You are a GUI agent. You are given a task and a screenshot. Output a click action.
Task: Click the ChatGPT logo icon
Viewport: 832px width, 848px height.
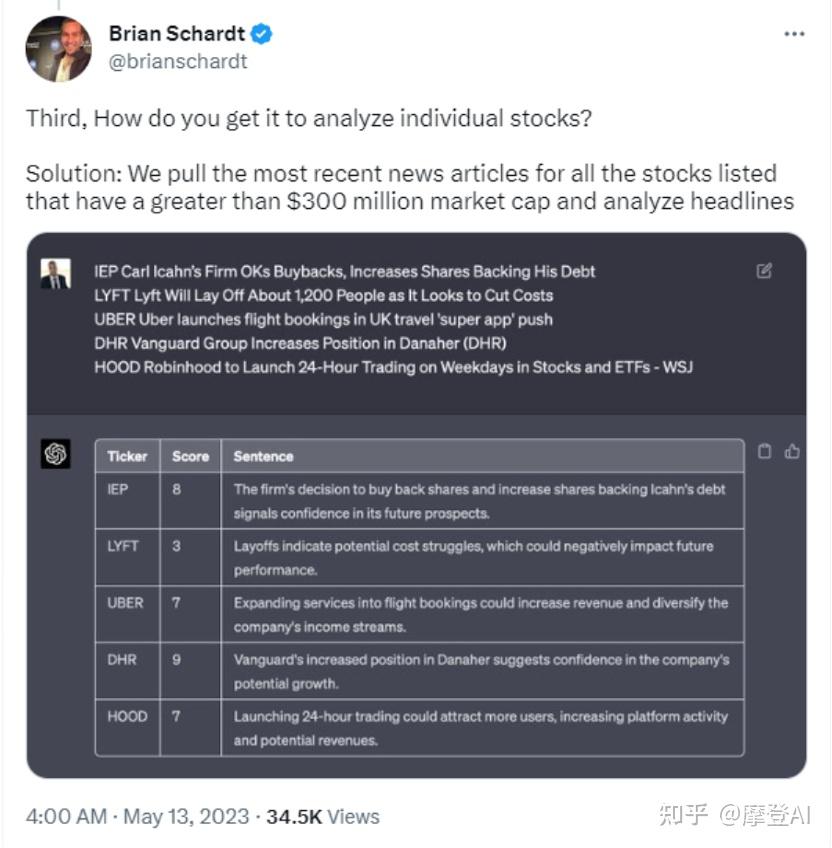(56, 454)
